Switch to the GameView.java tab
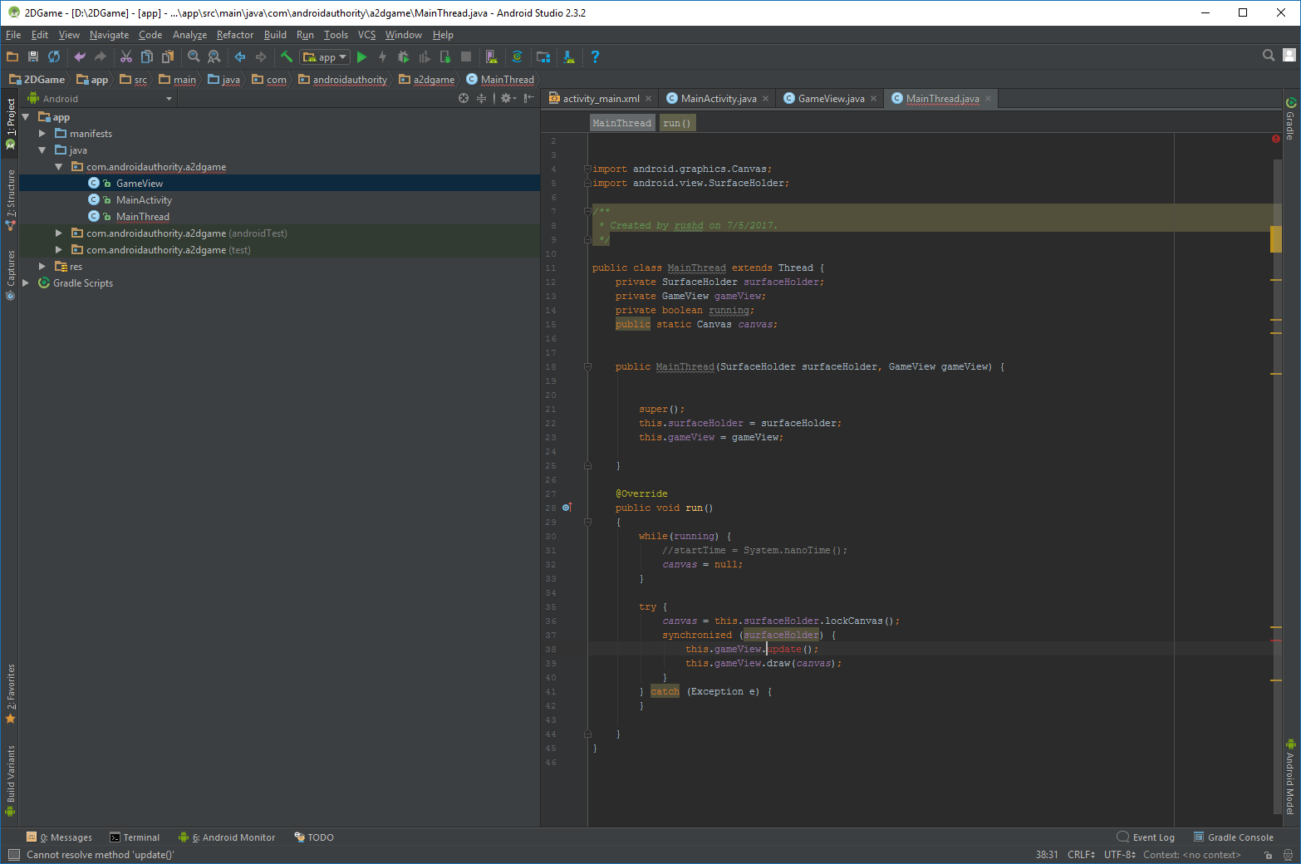The image size is (1301, 864). click(x=830, y=99)
